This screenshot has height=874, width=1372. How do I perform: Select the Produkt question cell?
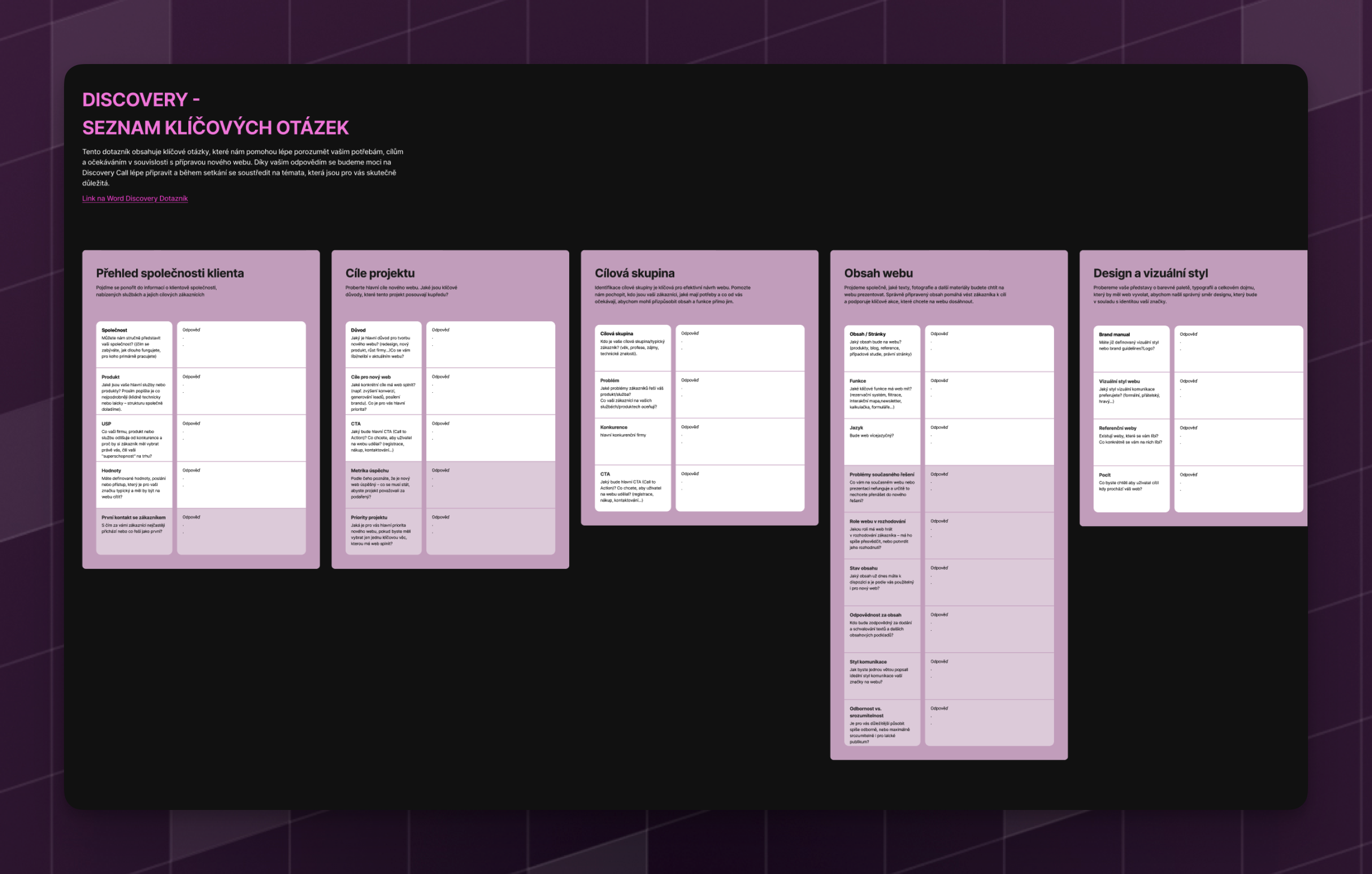134,392
